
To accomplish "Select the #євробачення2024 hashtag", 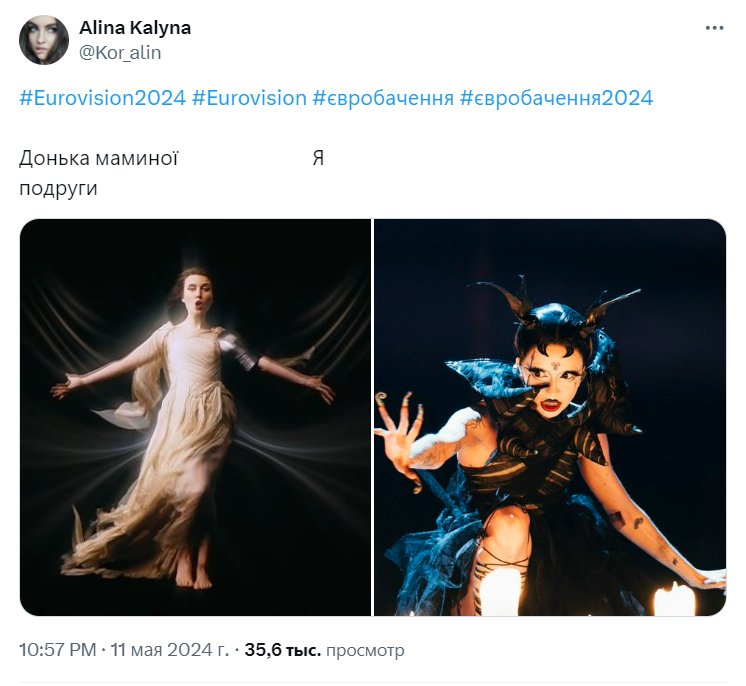I will coord(556,98).
